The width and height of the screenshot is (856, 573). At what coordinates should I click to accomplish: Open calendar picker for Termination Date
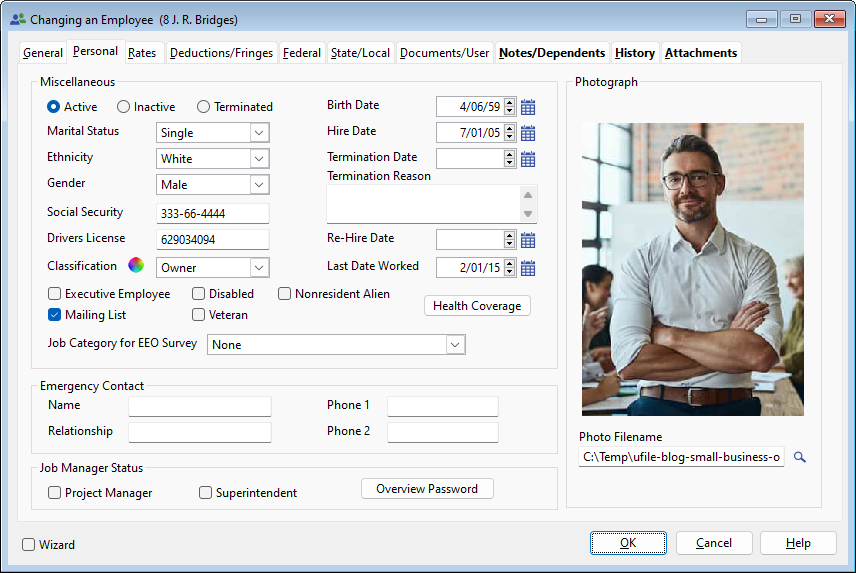coord(528,159)
